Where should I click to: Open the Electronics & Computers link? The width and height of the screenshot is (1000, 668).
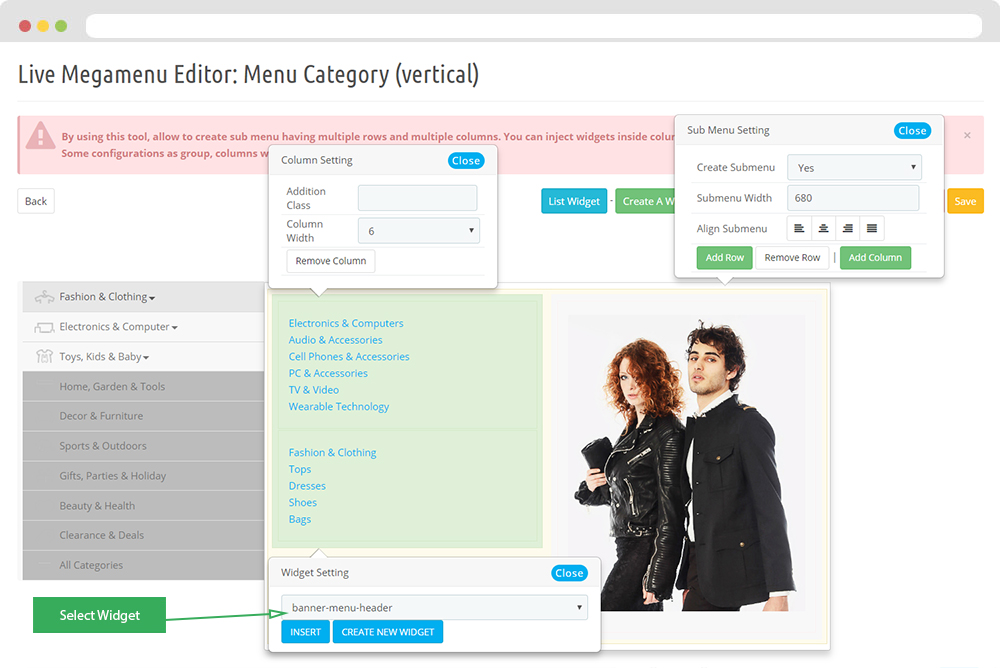346,323
